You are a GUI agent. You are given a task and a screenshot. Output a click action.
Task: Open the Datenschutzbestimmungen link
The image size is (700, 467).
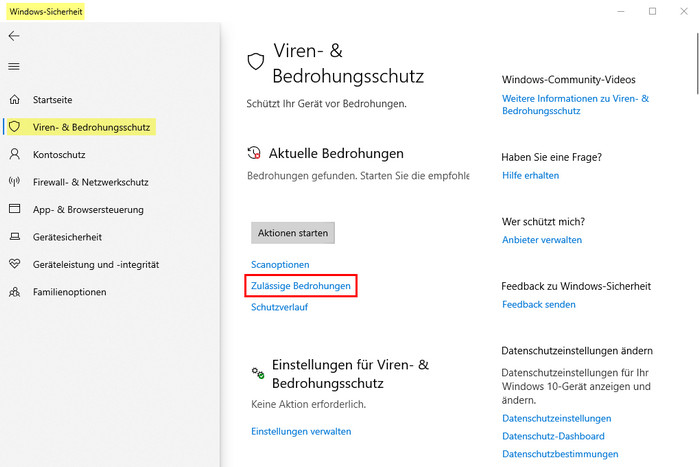(x=560, y=454)
